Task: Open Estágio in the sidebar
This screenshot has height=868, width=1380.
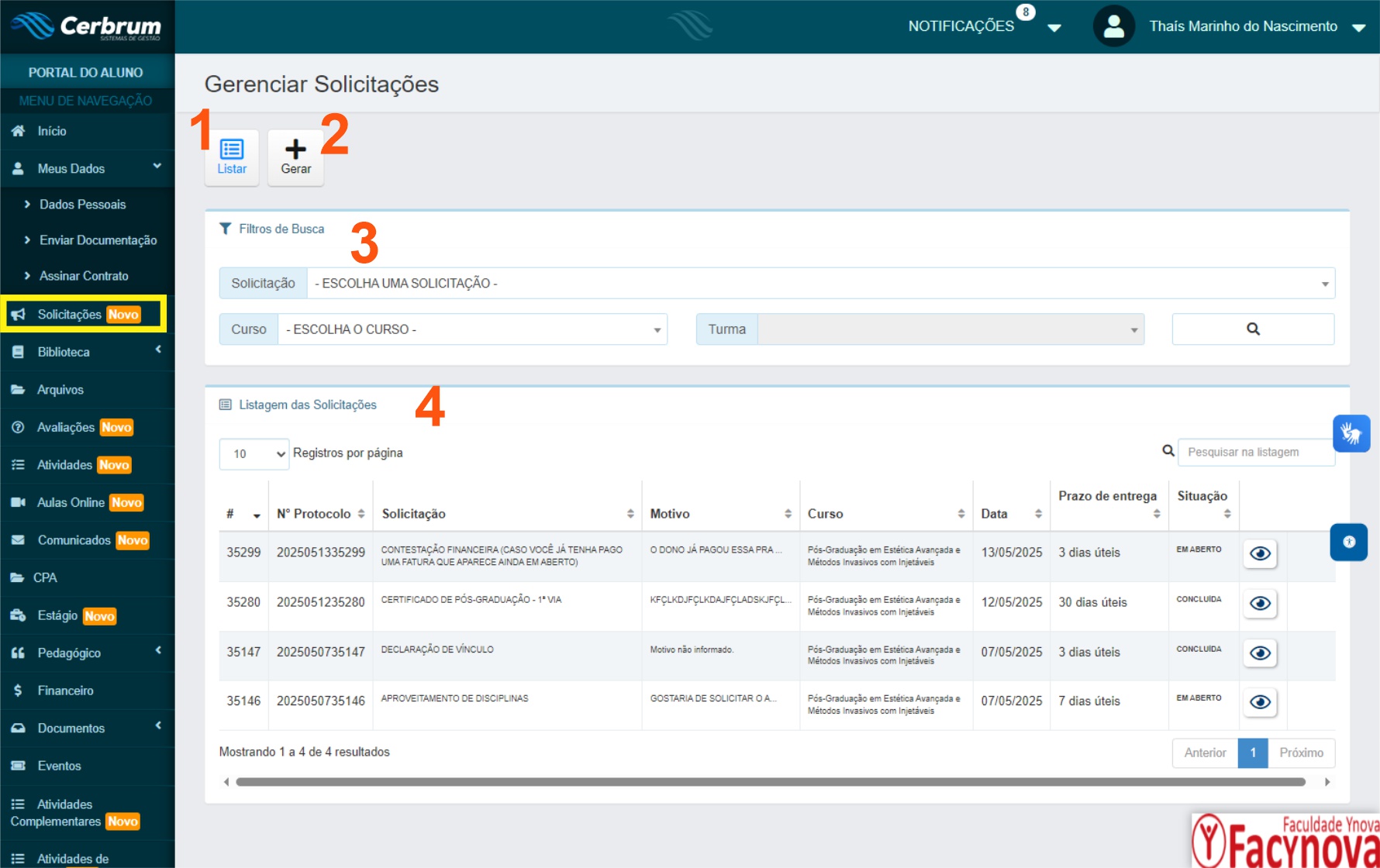Action: tap(87, 615)
